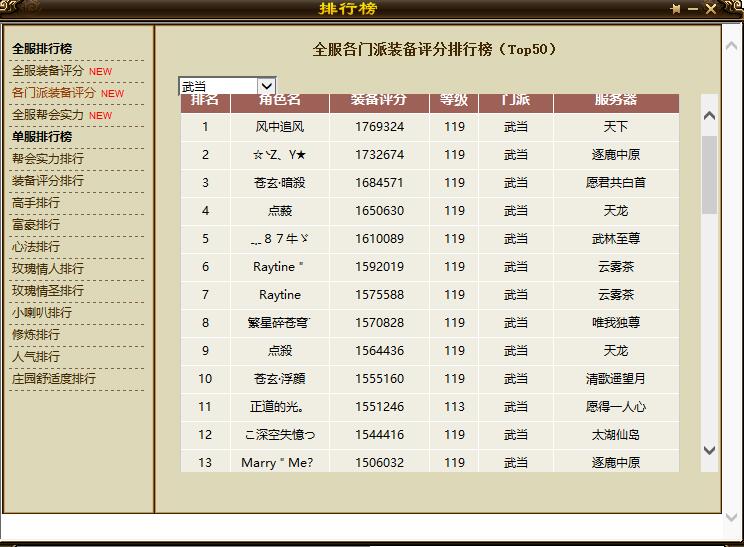Select character name 正道的光。
The image size is (744, 547).
click(x=277, y=407)
